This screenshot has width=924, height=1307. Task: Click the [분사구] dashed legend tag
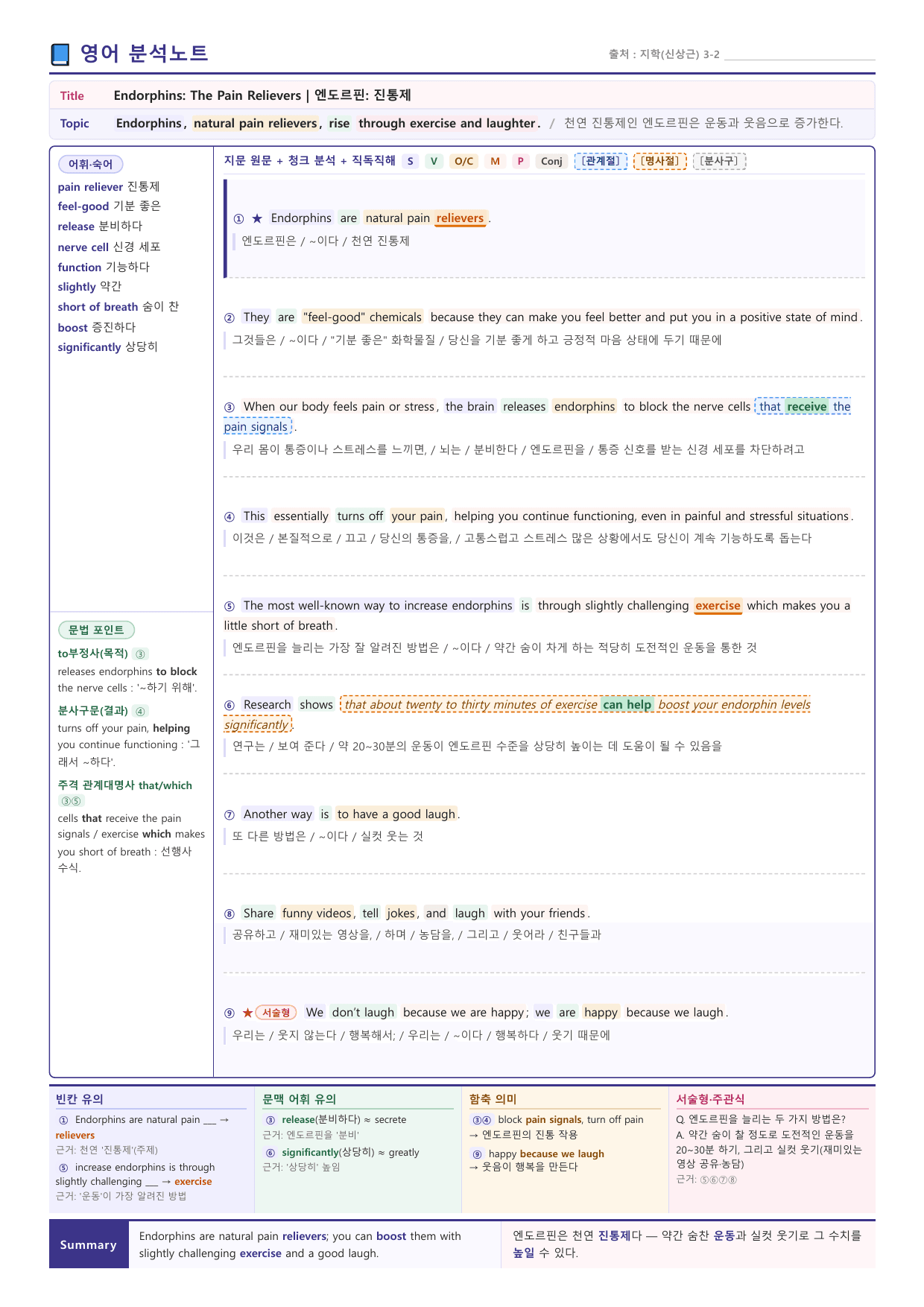(720, 161)
